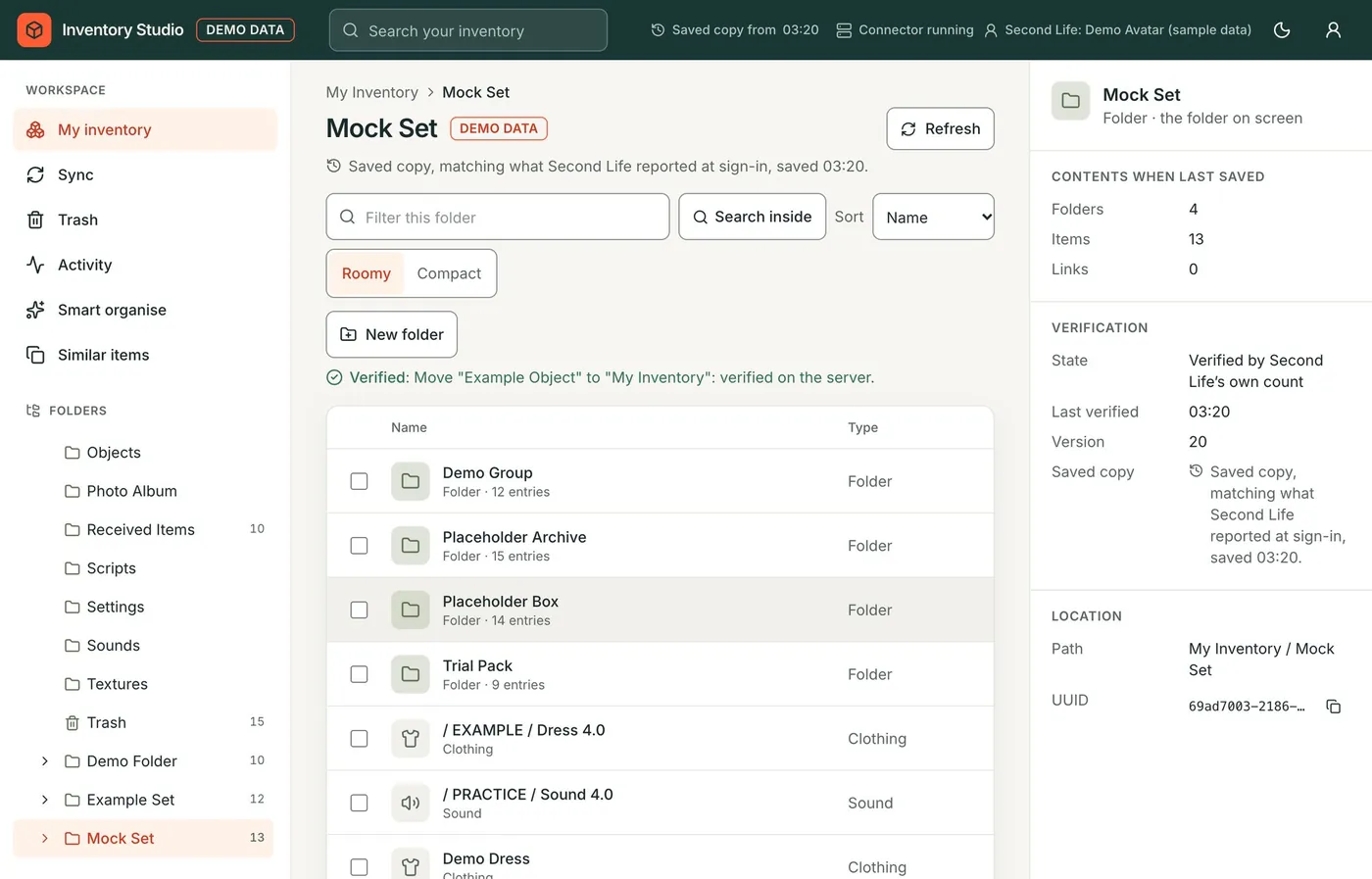This screenshot has width=1372, height=879.
Task: Open the Sync section
Action: coord(145,174)
